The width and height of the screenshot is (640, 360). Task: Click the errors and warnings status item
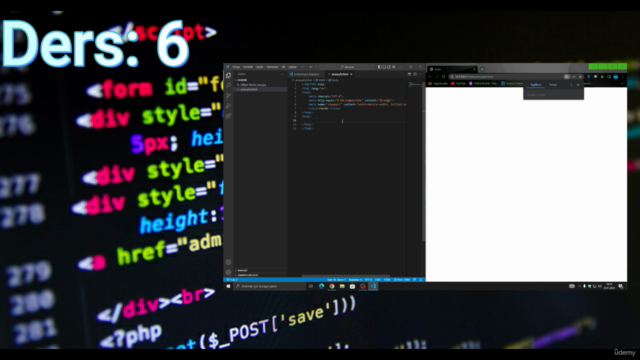click(x=231, y=280)
